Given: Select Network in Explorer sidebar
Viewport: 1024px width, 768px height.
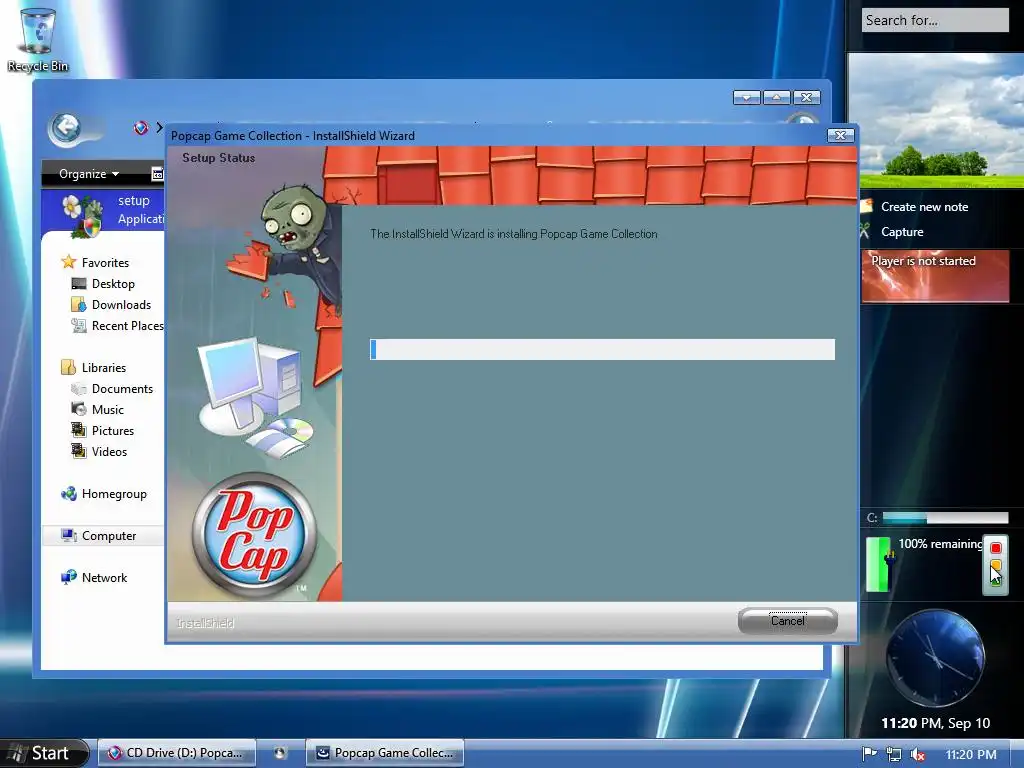Looking at the screenshot, I should tap(104, 577).
